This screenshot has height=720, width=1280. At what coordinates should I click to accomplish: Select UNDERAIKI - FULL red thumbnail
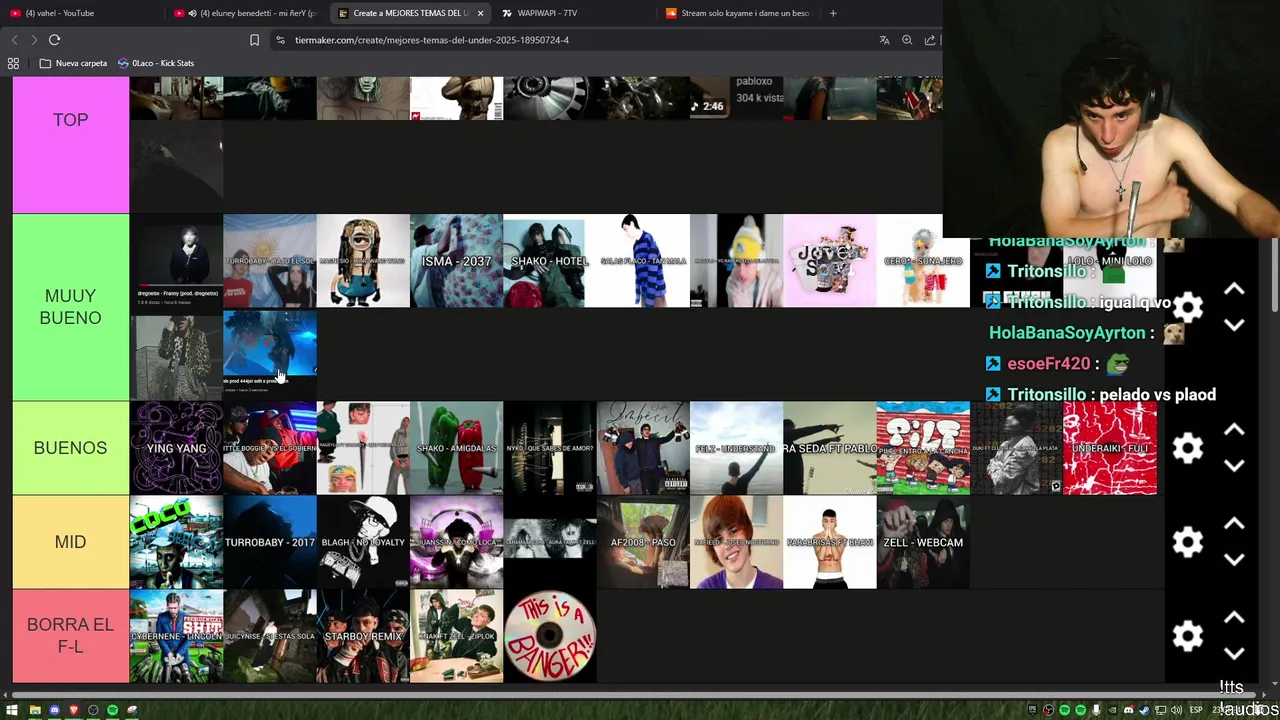pyautogui.click(x=1110, y=448)
